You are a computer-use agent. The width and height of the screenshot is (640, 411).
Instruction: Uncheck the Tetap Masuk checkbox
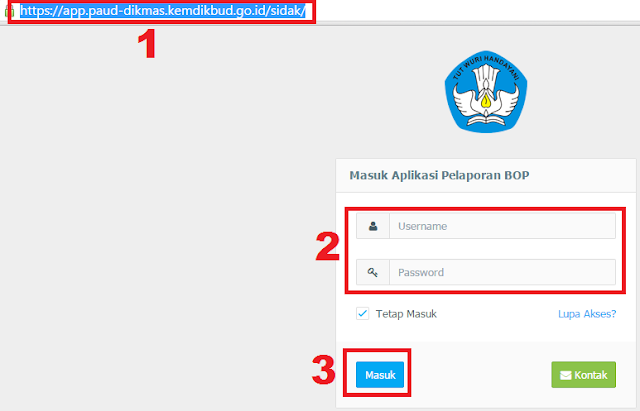tap(362, 314)
